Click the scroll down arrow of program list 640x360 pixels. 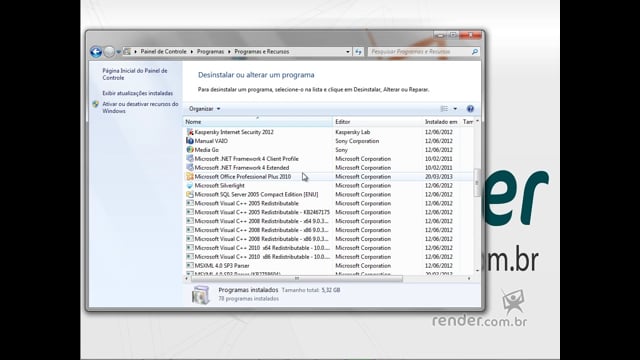[x=477, y=271]
